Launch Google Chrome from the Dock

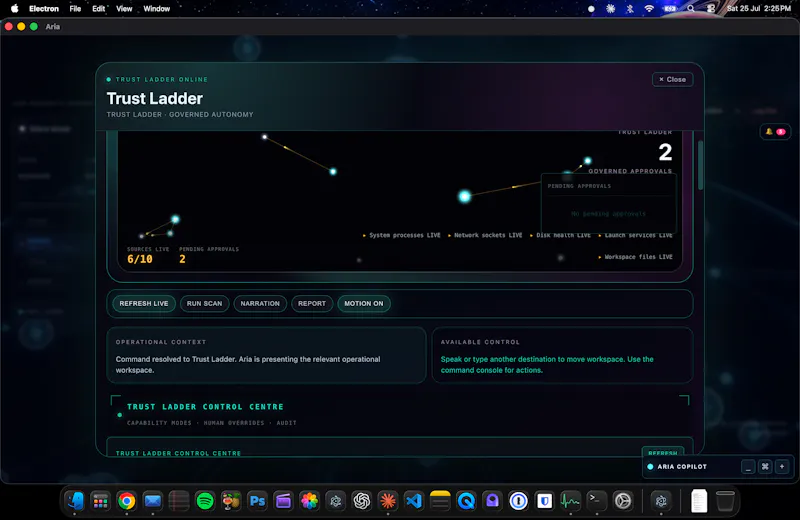127,501
